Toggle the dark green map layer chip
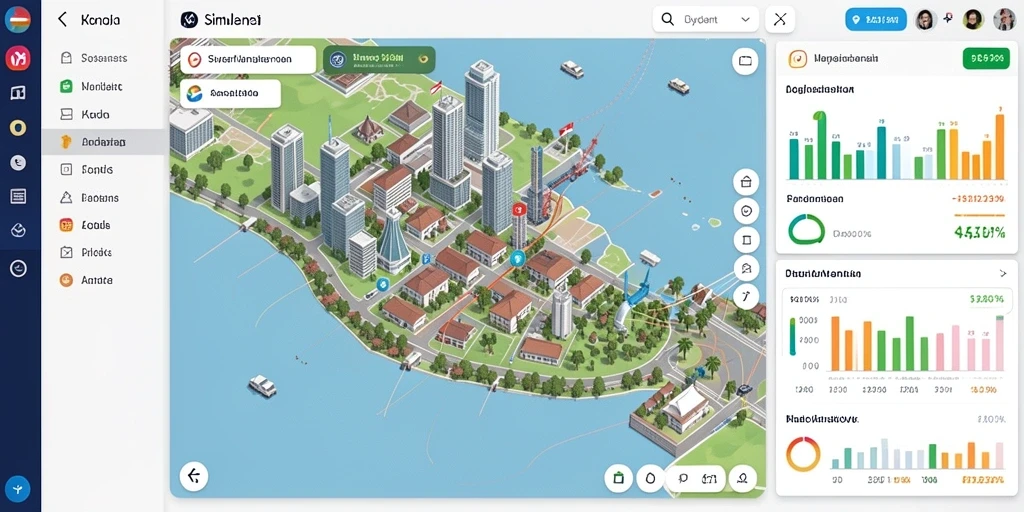1024x512 pixels. pos(379,59)
